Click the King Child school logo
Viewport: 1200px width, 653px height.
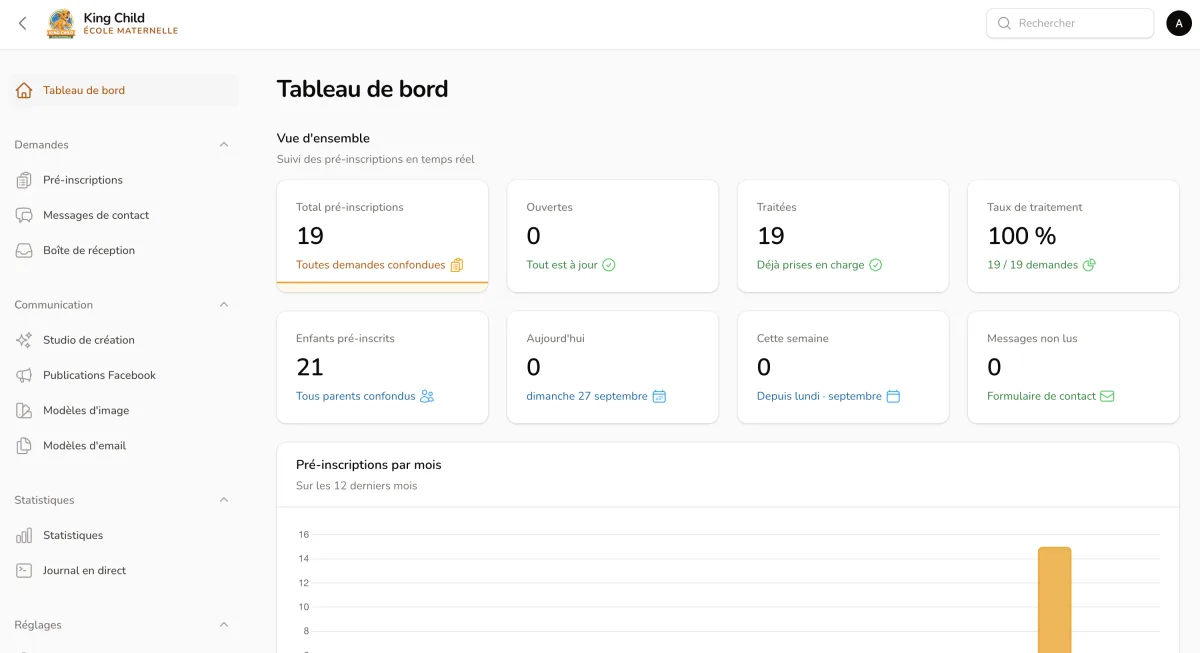coord(61,23)
